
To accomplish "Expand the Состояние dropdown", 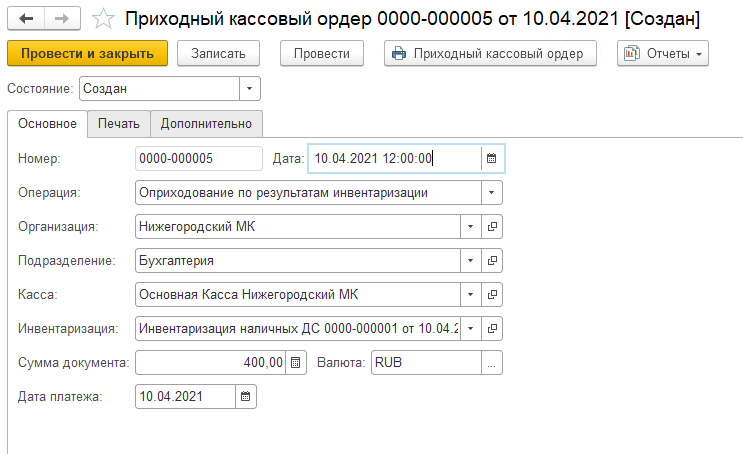I will point(249,89).
